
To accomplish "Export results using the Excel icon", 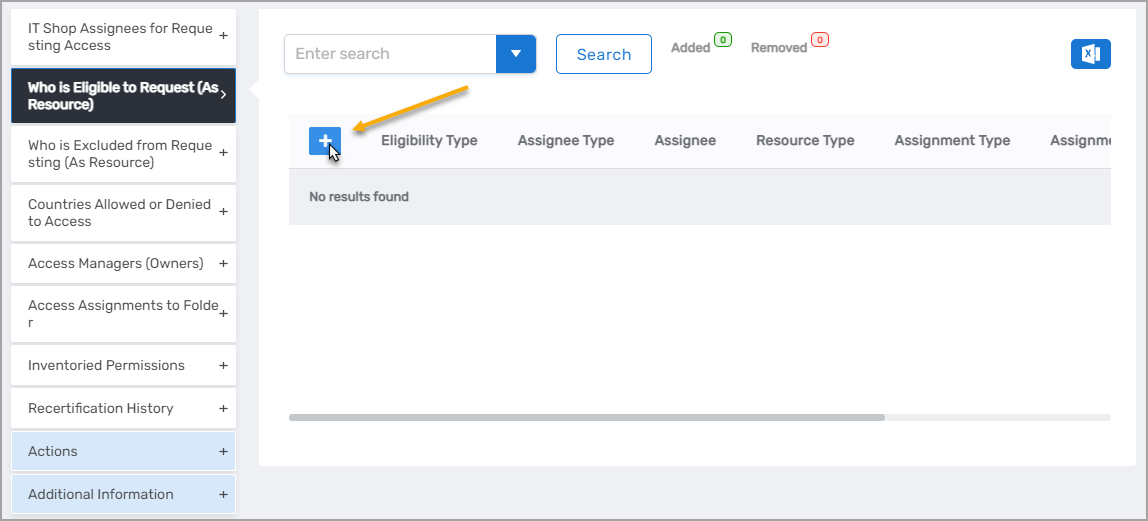I will point(1090,54).
